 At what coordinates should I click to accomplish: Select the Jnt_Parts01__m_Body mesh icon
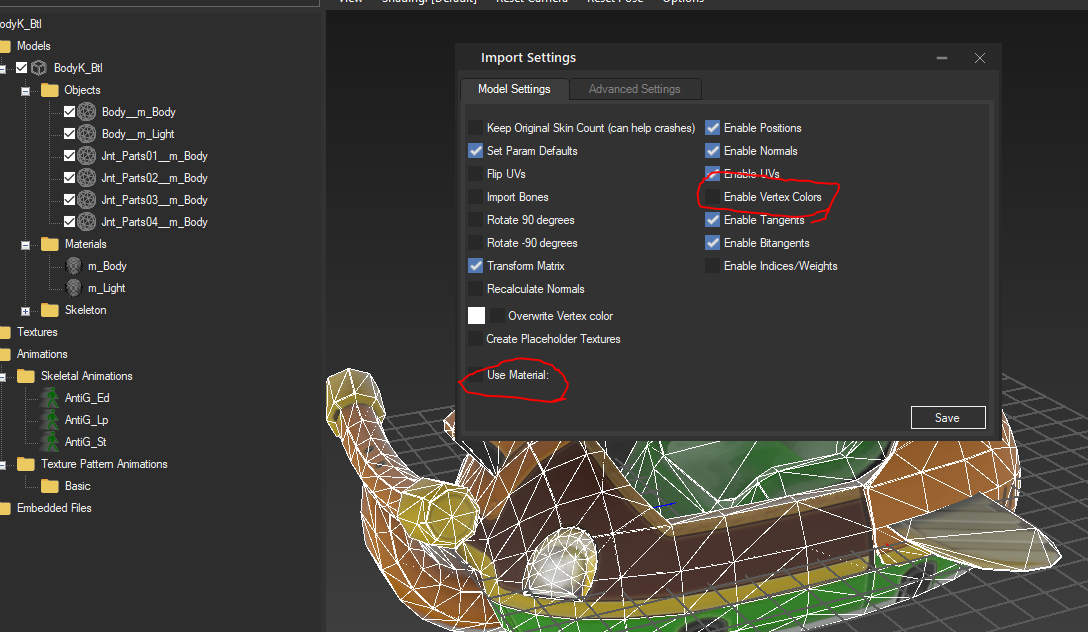pos(86,155)
